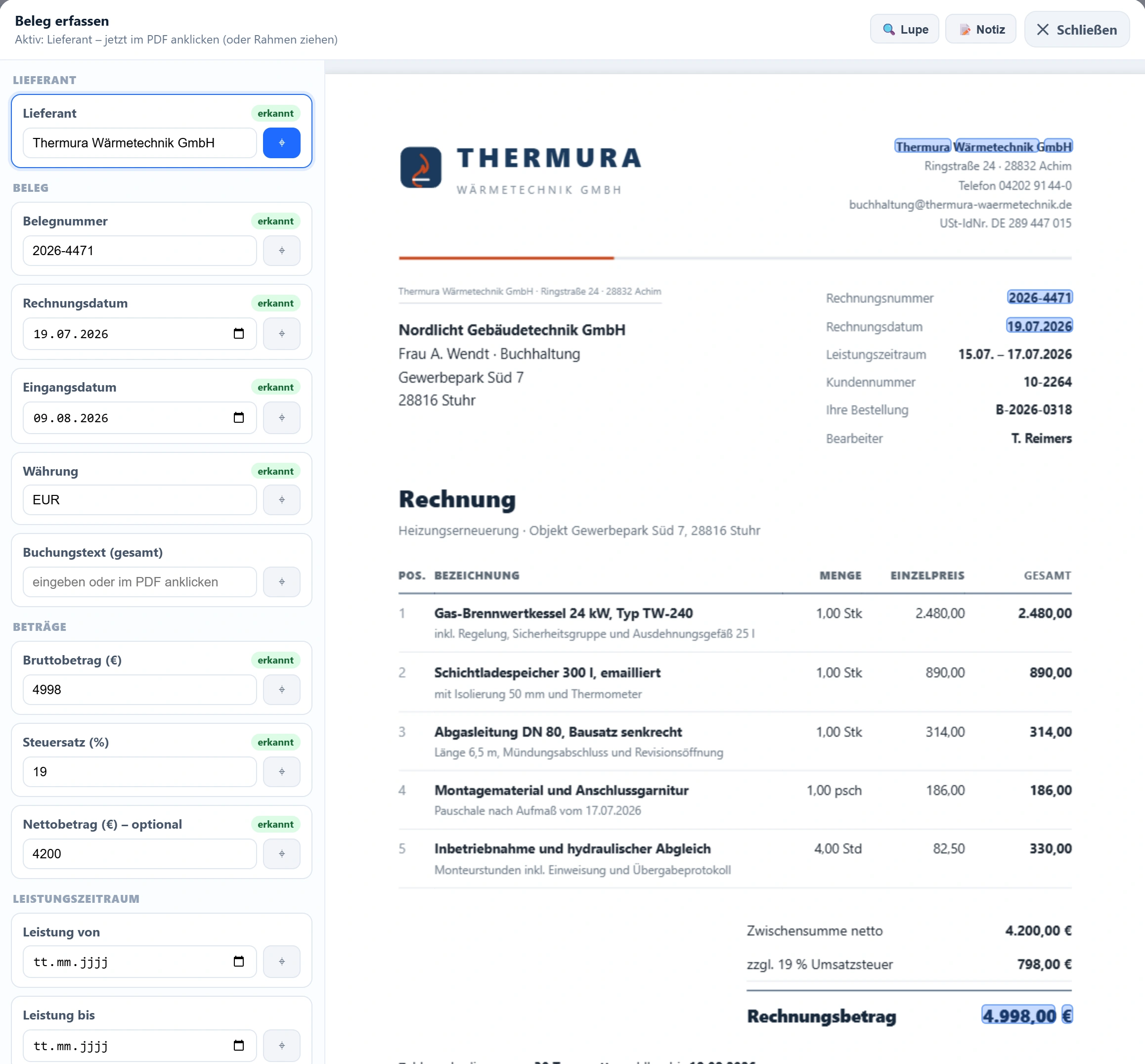Click the recipient 'Nordlicht Gebäudetechnik GmbH'
Image resolution: width=1145 pixels, height=1064 pixels.
(x=512, y=330)
